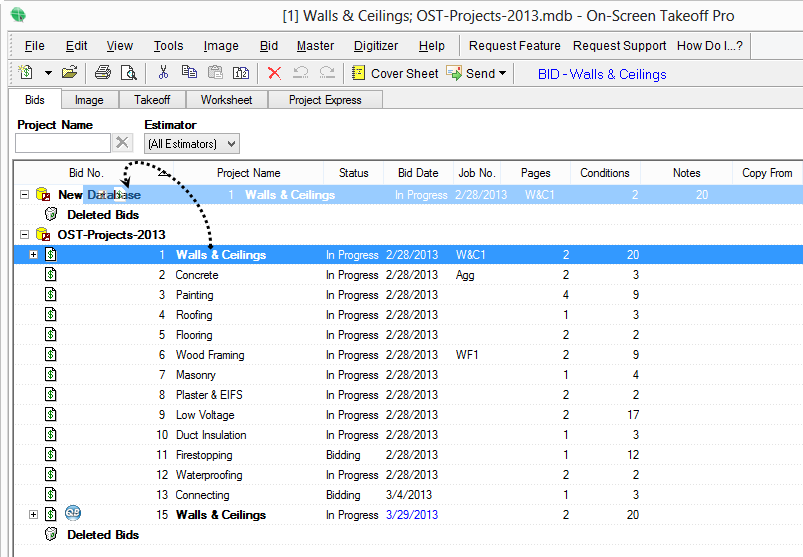This screenshot has width=803, height=557.
Task: Expand bid 1 Walls & Ceilings row
Action: 34,254
